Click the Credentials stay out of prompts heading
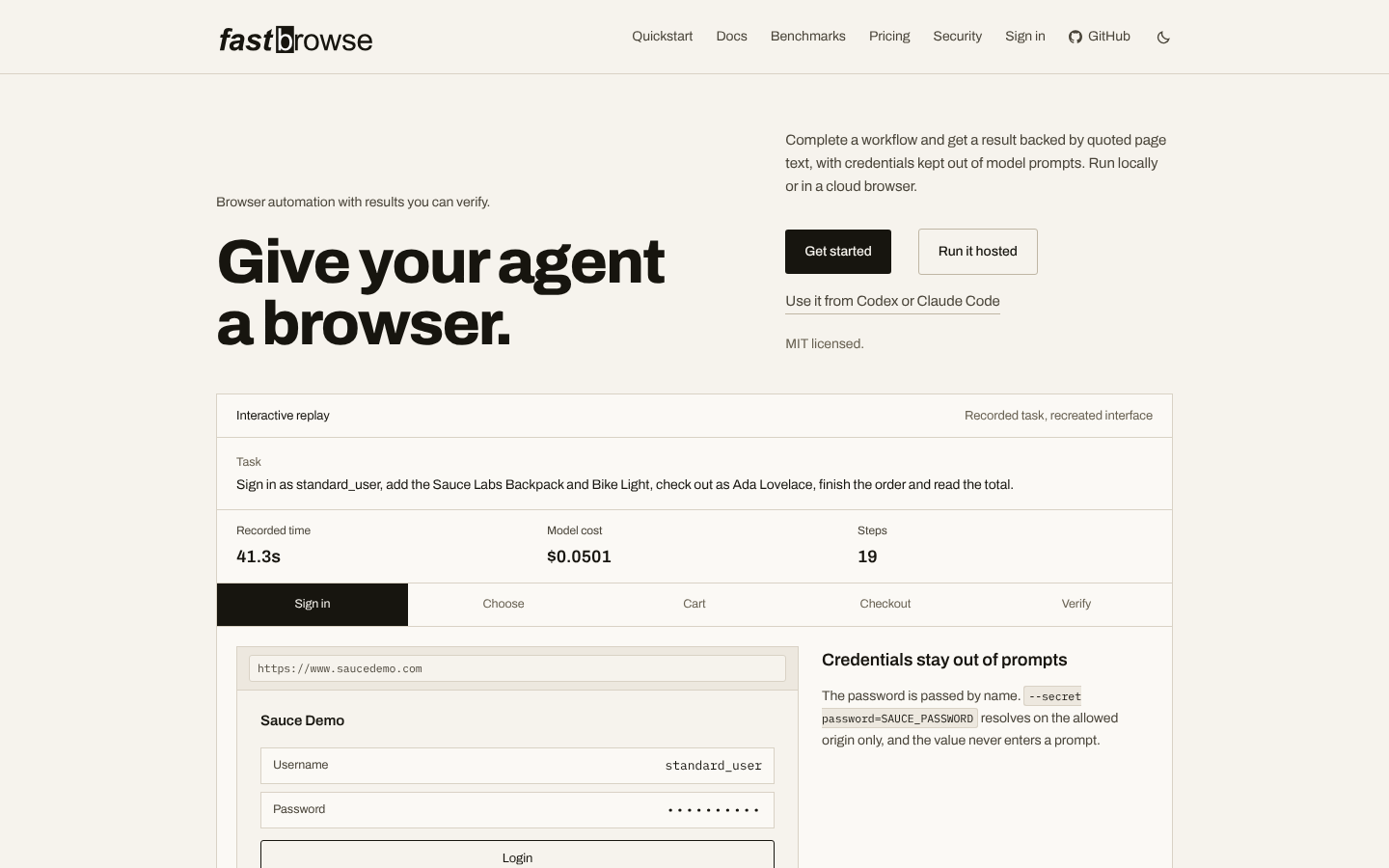 (944, 660)
